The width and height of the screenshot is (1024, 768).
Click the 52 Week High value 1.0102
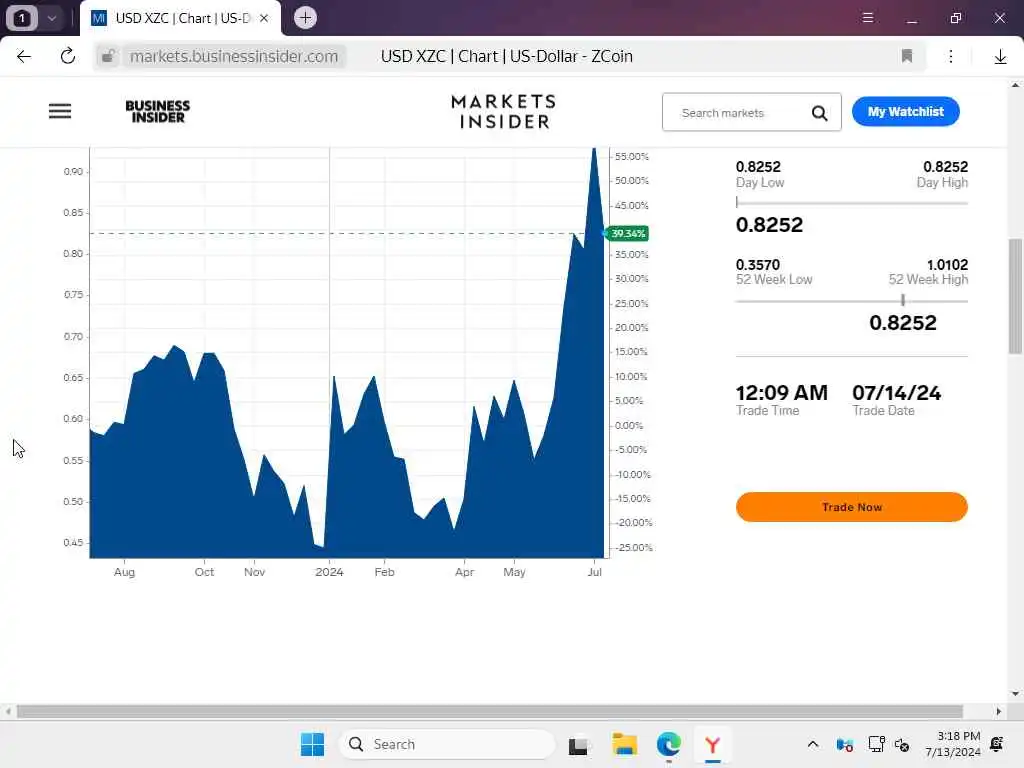947,264
